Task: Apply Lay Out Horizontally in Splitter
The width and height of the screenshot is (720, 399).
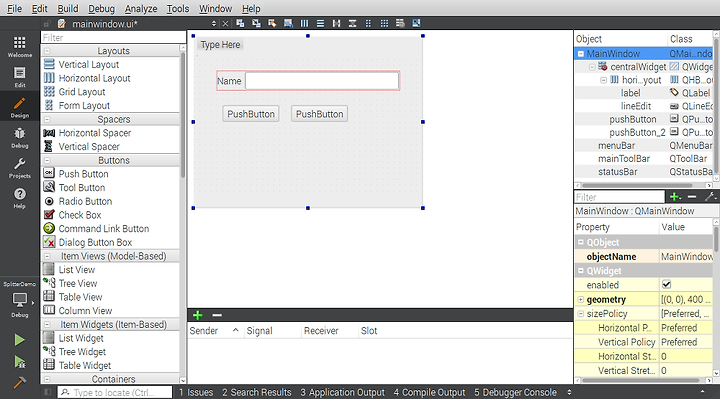Action: coord(337,23)
